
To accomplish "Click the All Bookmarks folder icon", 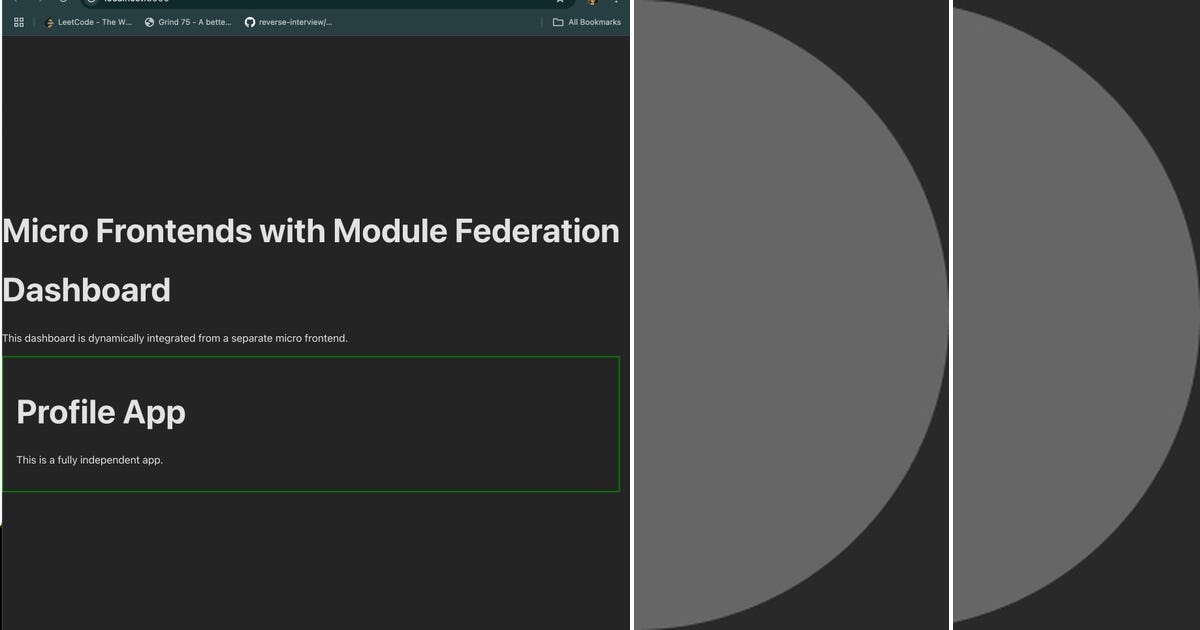I will click(557, 21).
